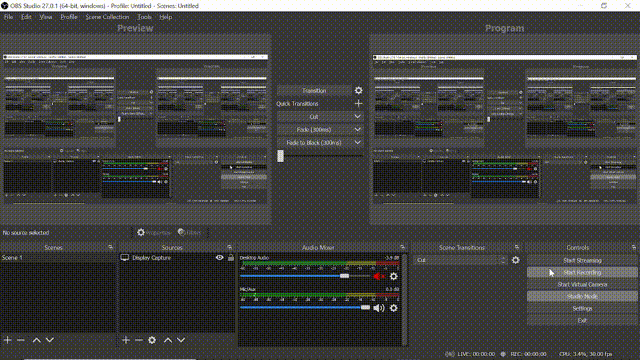Screen dimensions: 640x360
Task: Pop out the Scene Transitions dock
Action: (517, 247)
